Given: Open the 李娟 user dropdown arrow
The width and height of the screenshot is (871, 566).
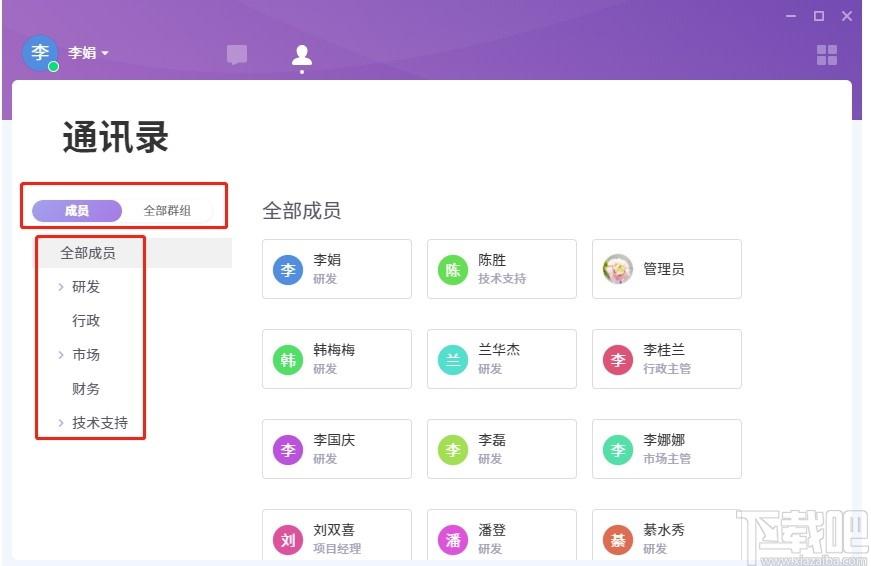Looking at the screenshot, I should pos(104,53).
